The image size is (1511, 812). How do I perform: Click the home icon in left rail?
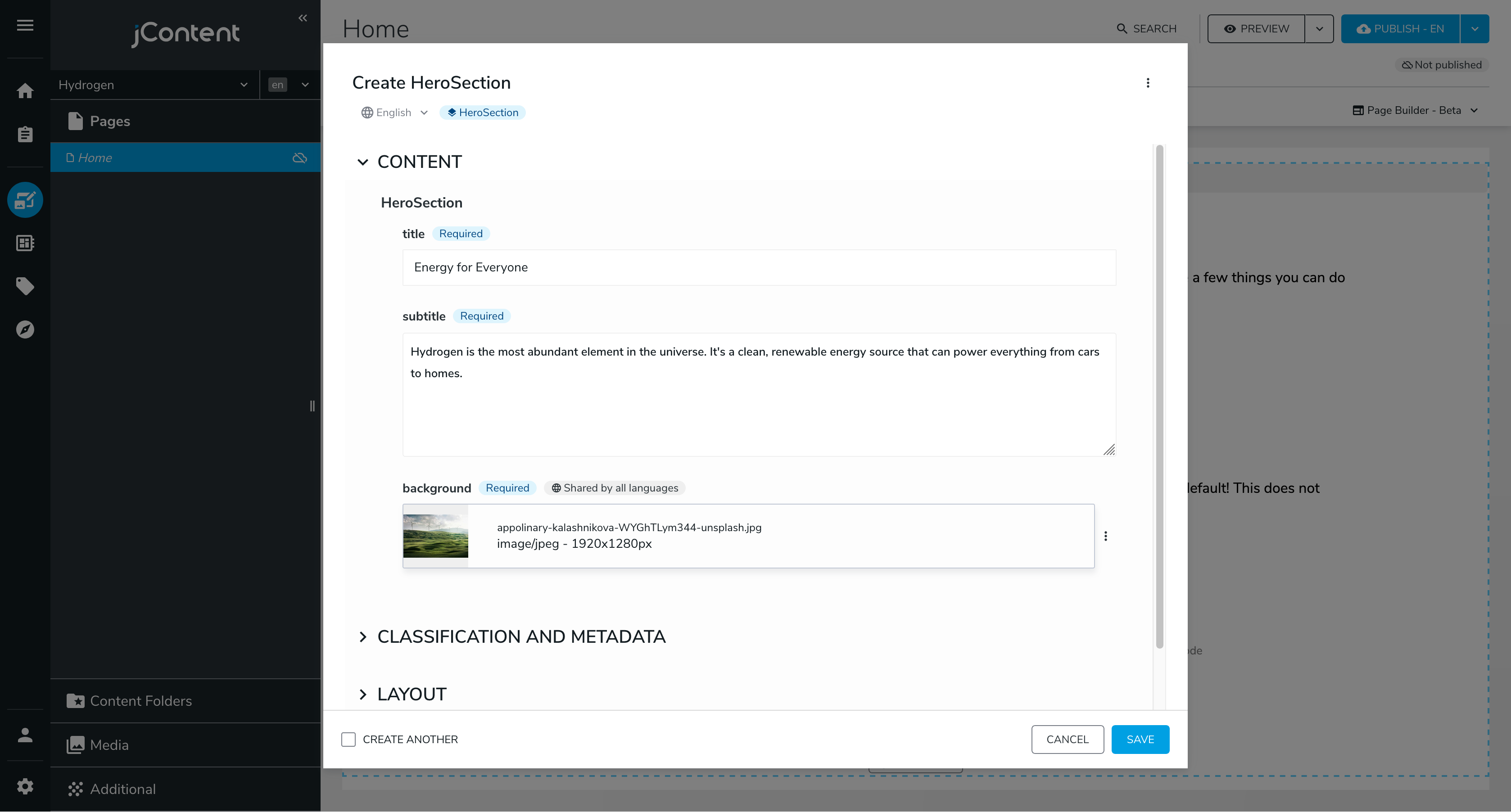tap(25, 91)
